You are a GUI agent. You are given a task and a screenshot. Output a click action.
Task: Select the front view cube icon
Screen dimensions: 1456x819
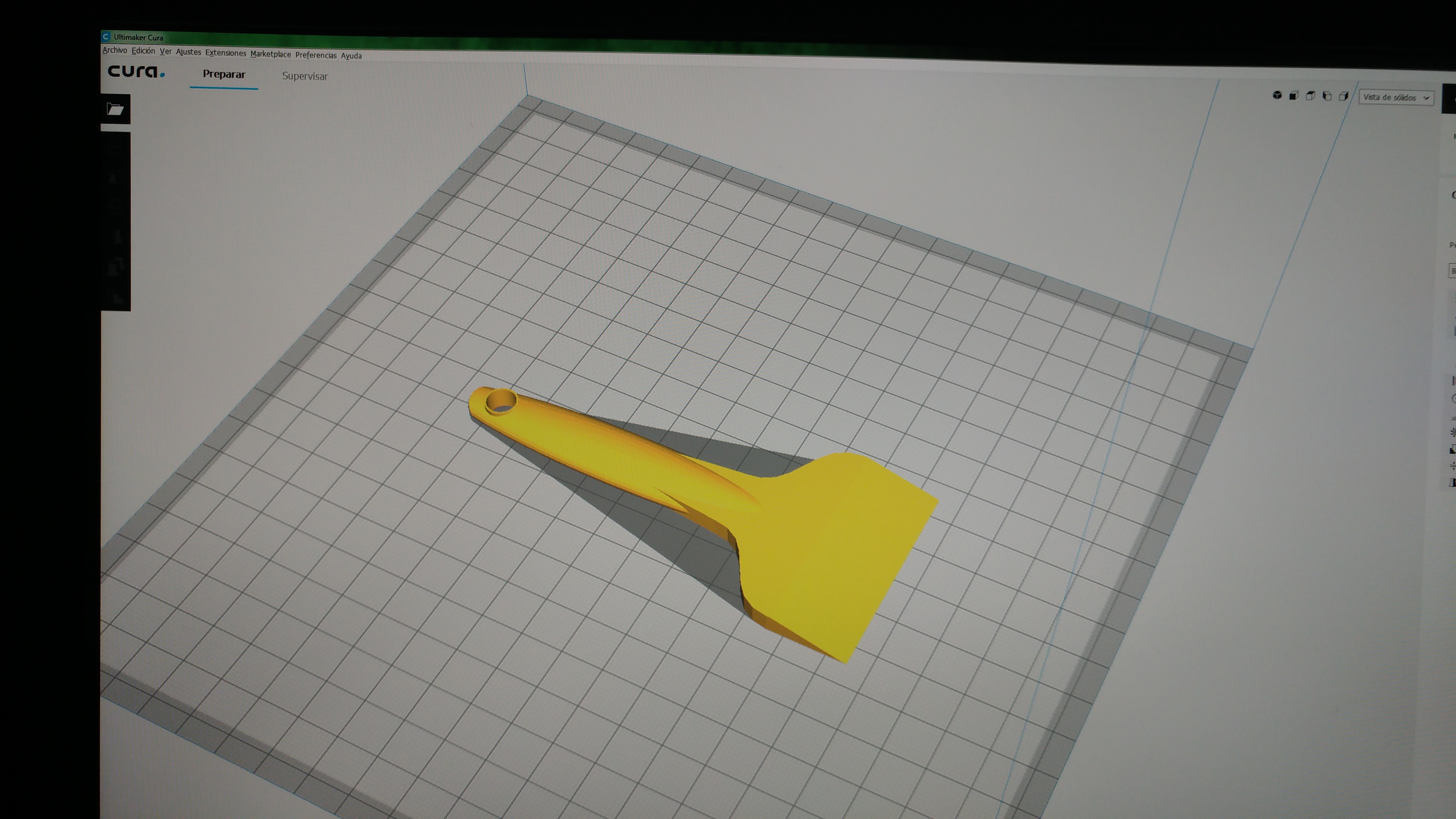(1293, 95)
